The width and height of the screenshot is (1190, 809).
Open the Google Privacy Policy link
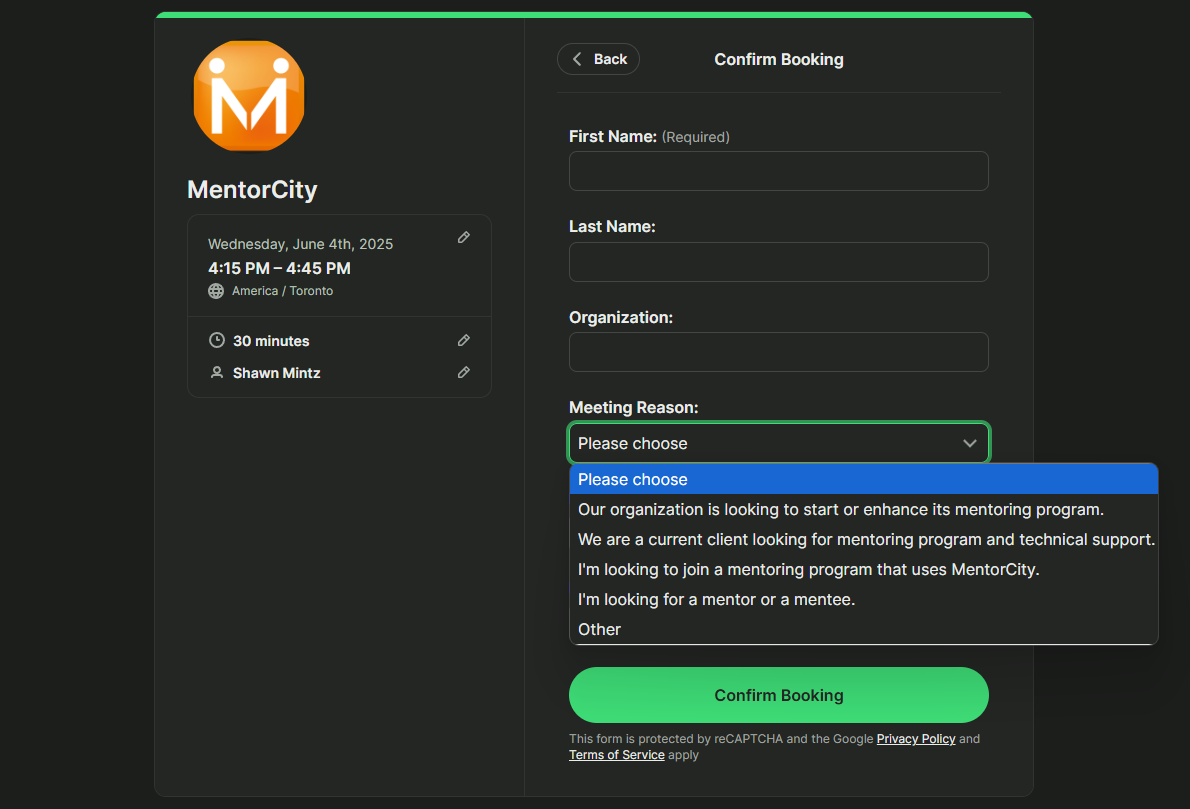coord(916,739)
